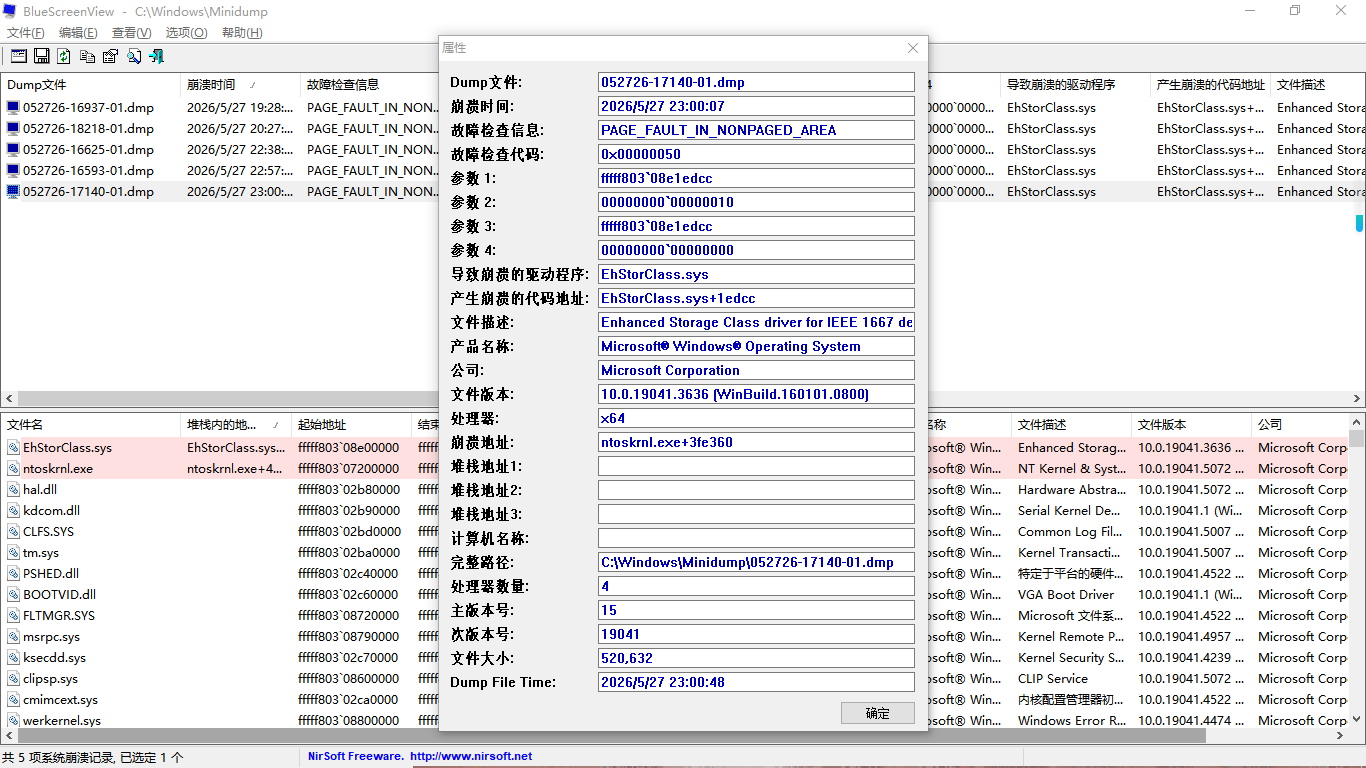The image size is (1366, 768).
Task: Open the 文件(F) menu
Action: point(26,33)
